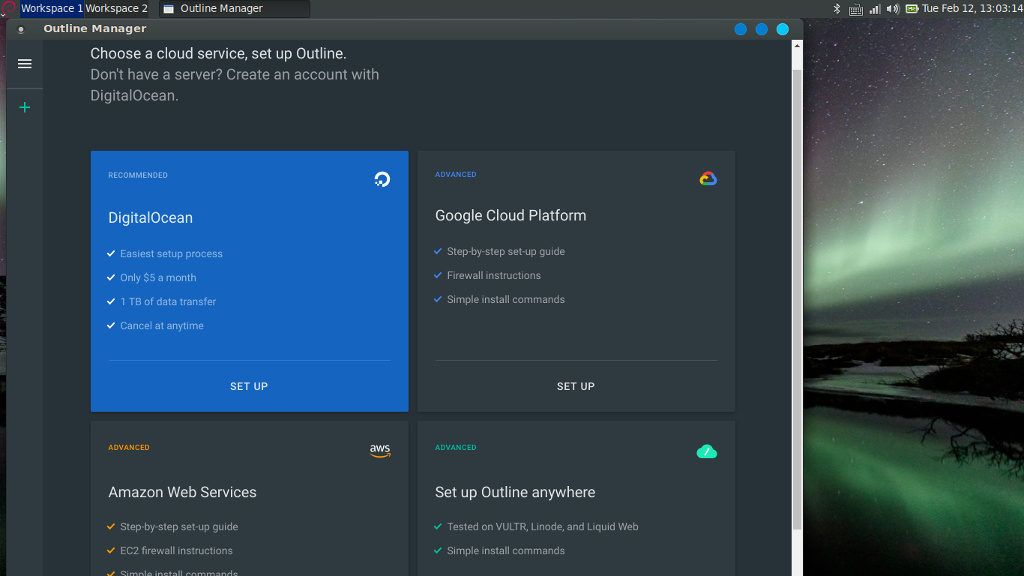Screen dimensions: 1024x576
Task: Open the hamburger menu in the sidebar
Action: (25, 63)
